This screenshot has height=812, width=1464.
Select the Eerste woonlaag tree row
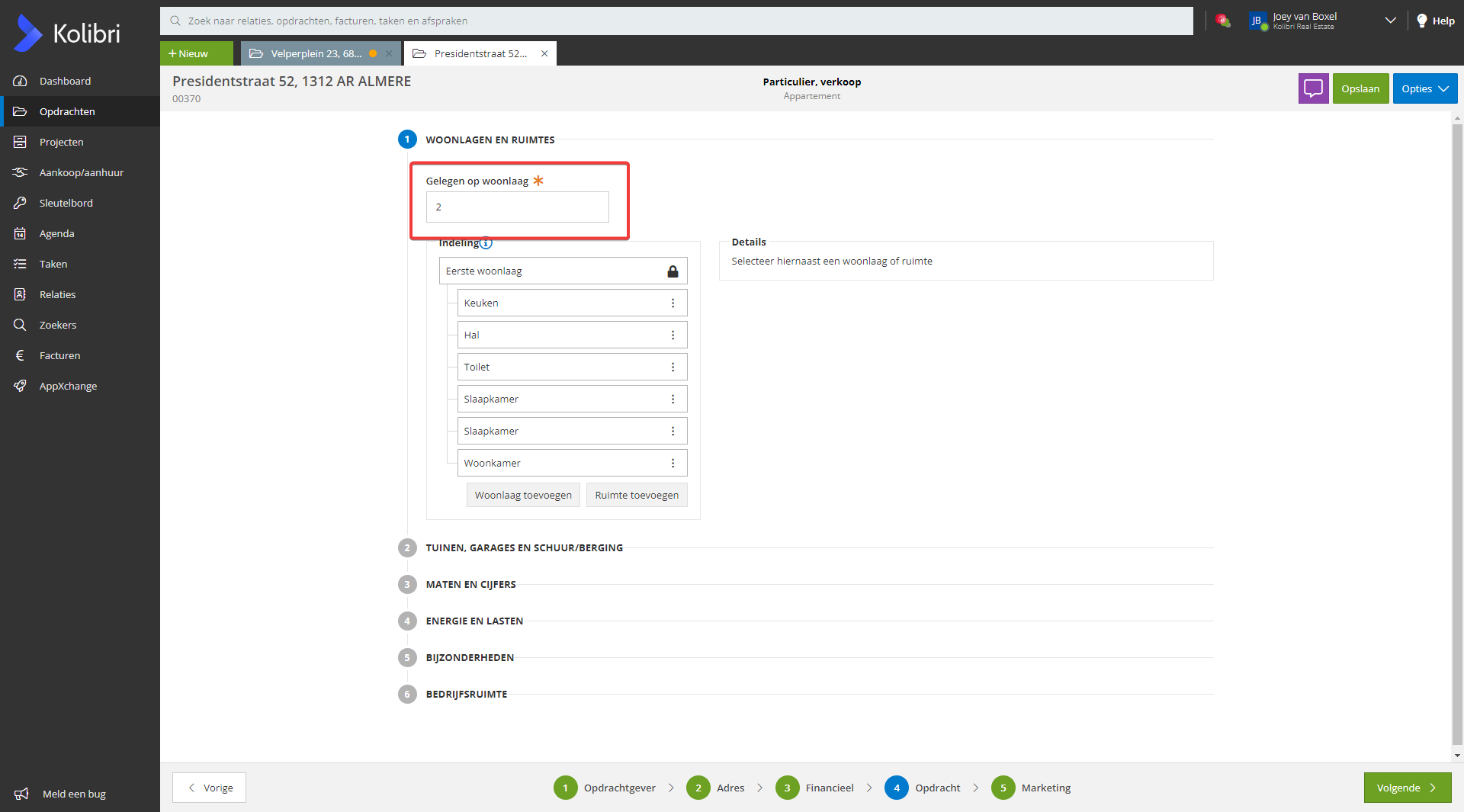[x=563, y=271]
